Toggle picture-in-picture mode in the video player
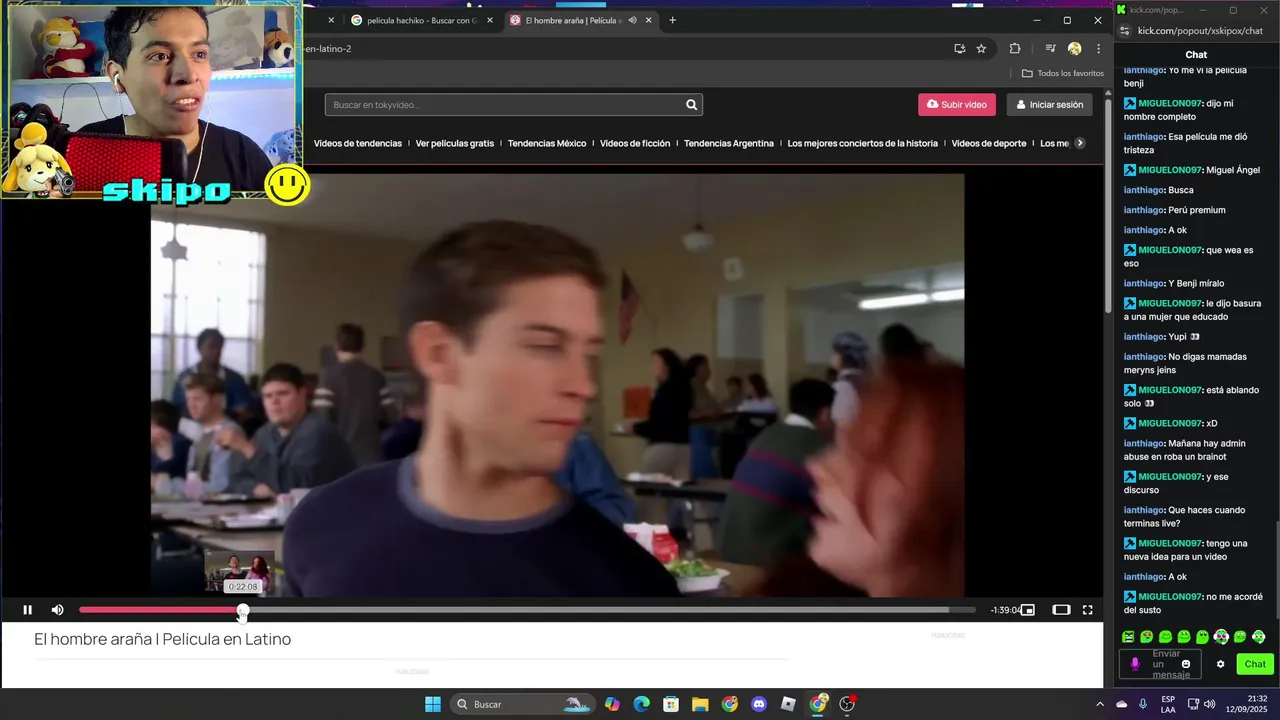This screenshot has width=1280, height=720. tap(1027, 610)
